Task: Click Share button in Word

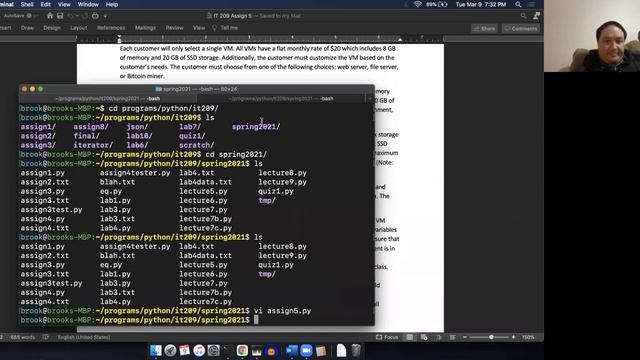Action: click(484, 28)
